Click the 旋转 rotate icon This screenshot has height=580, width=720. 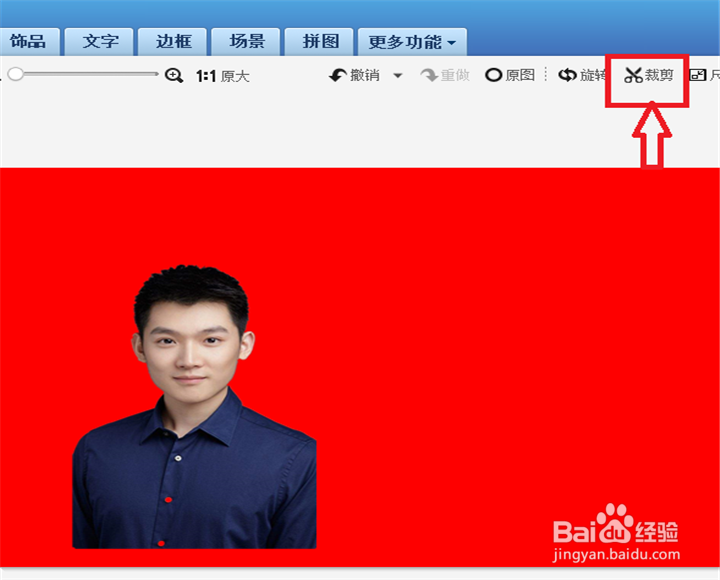tap(568, 75)
